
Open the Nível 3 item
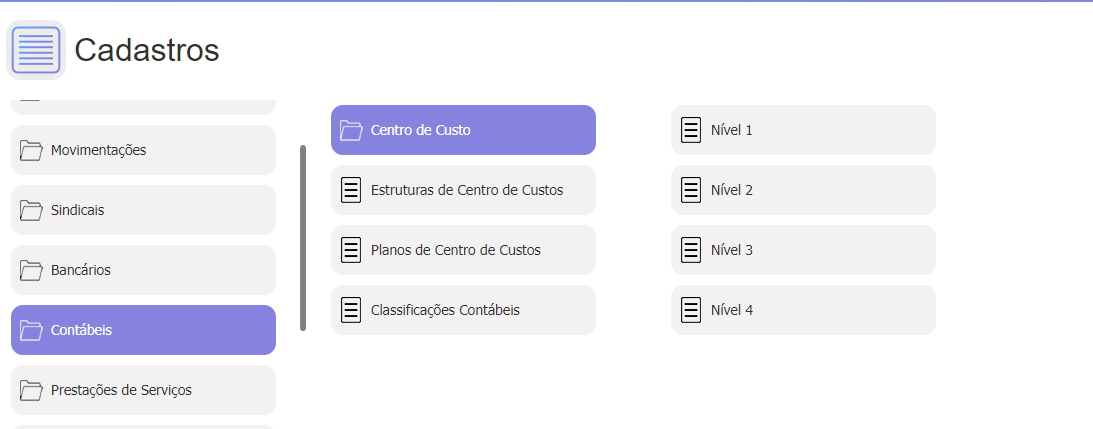click(803, 250)
